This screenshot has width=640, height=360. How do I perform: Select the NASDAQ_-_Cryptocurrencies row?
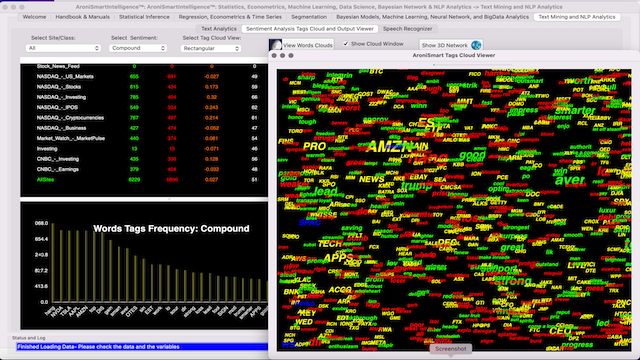144,118
